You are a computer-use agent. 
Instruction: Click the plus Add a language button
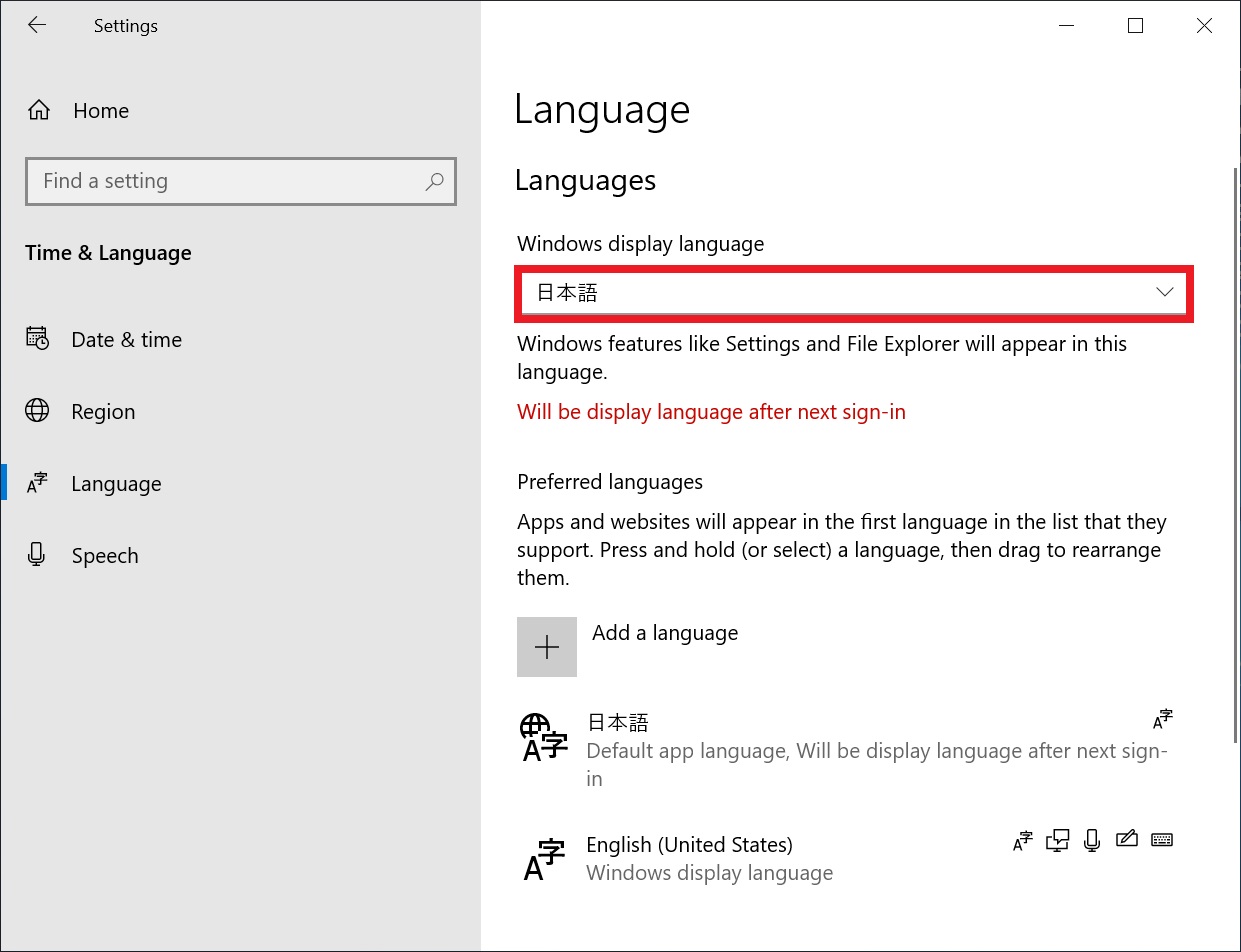[547, 647]
